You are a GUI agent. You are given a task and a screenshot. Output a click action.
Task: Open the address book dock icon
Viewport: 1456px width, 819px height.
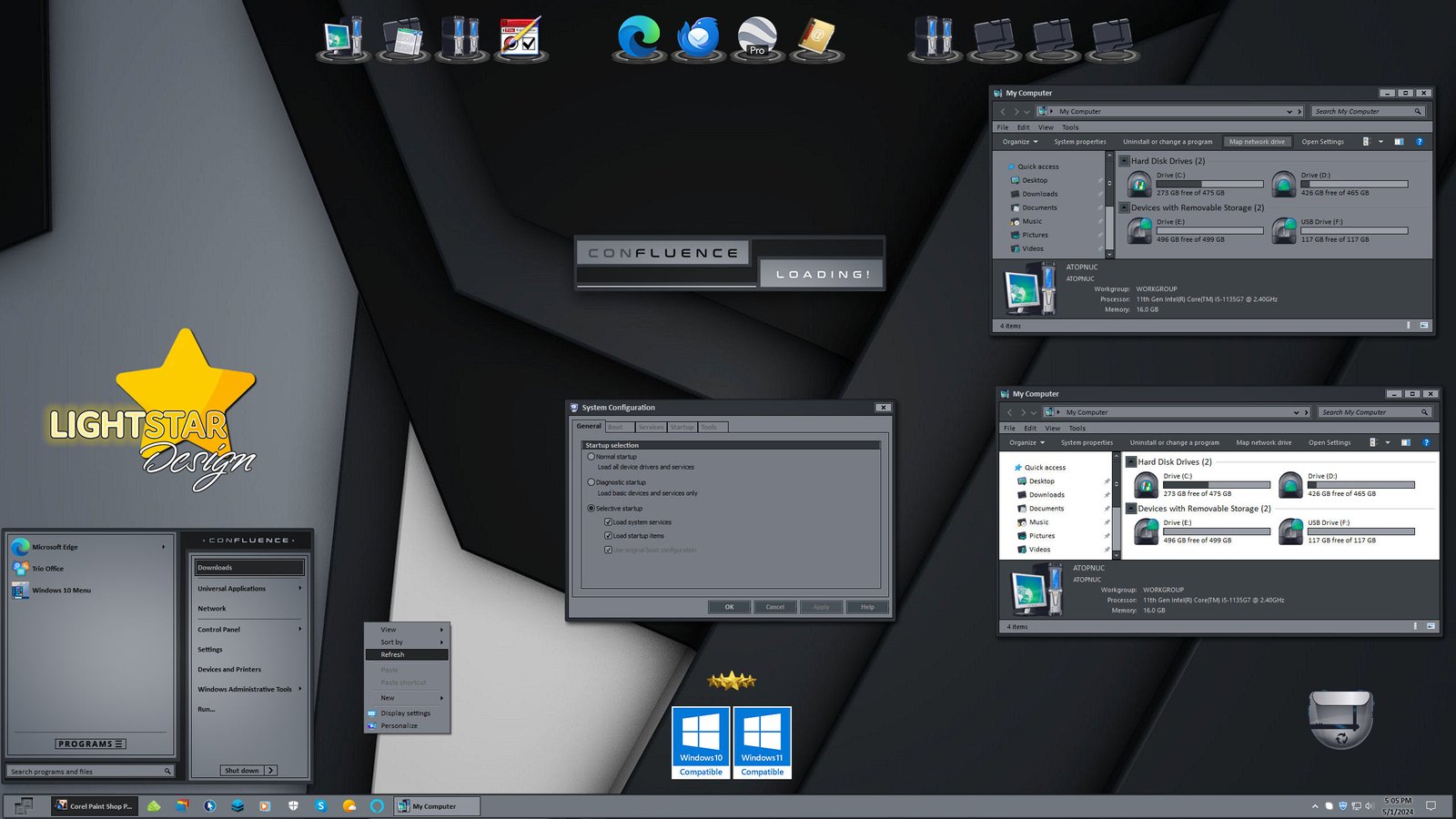tap(816, 38)
